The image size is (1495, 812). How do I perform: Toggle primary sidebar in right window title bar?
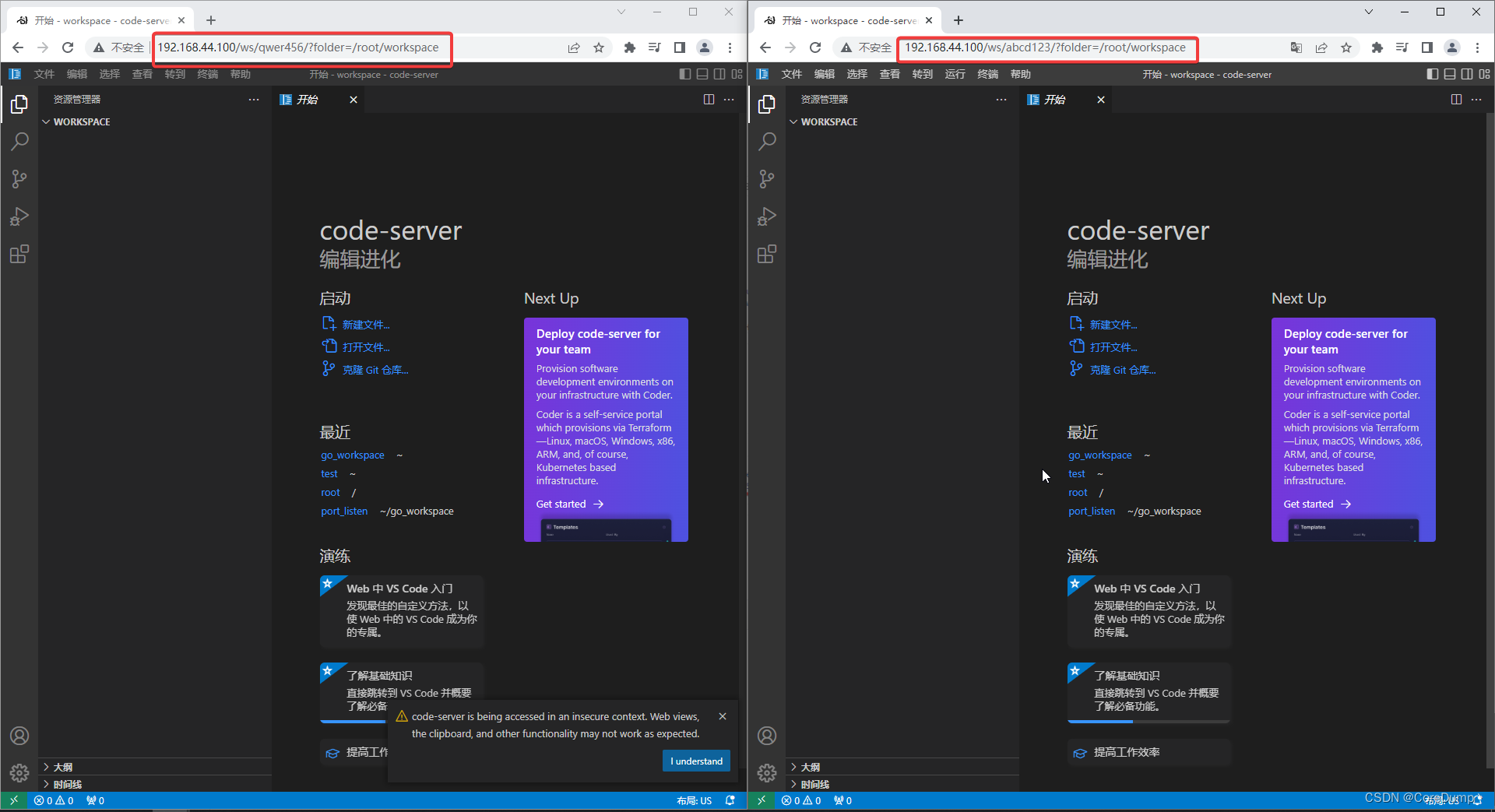pyautogui.click(x=1433, y=74)
